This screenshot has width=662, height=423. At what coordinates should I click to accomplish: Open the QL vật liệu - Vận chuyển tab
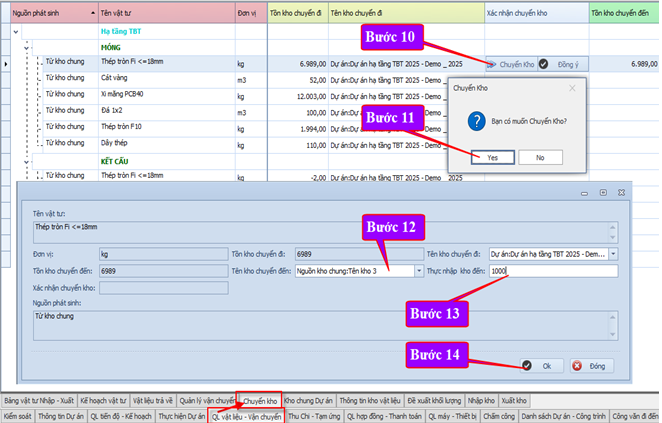[246, 415]
